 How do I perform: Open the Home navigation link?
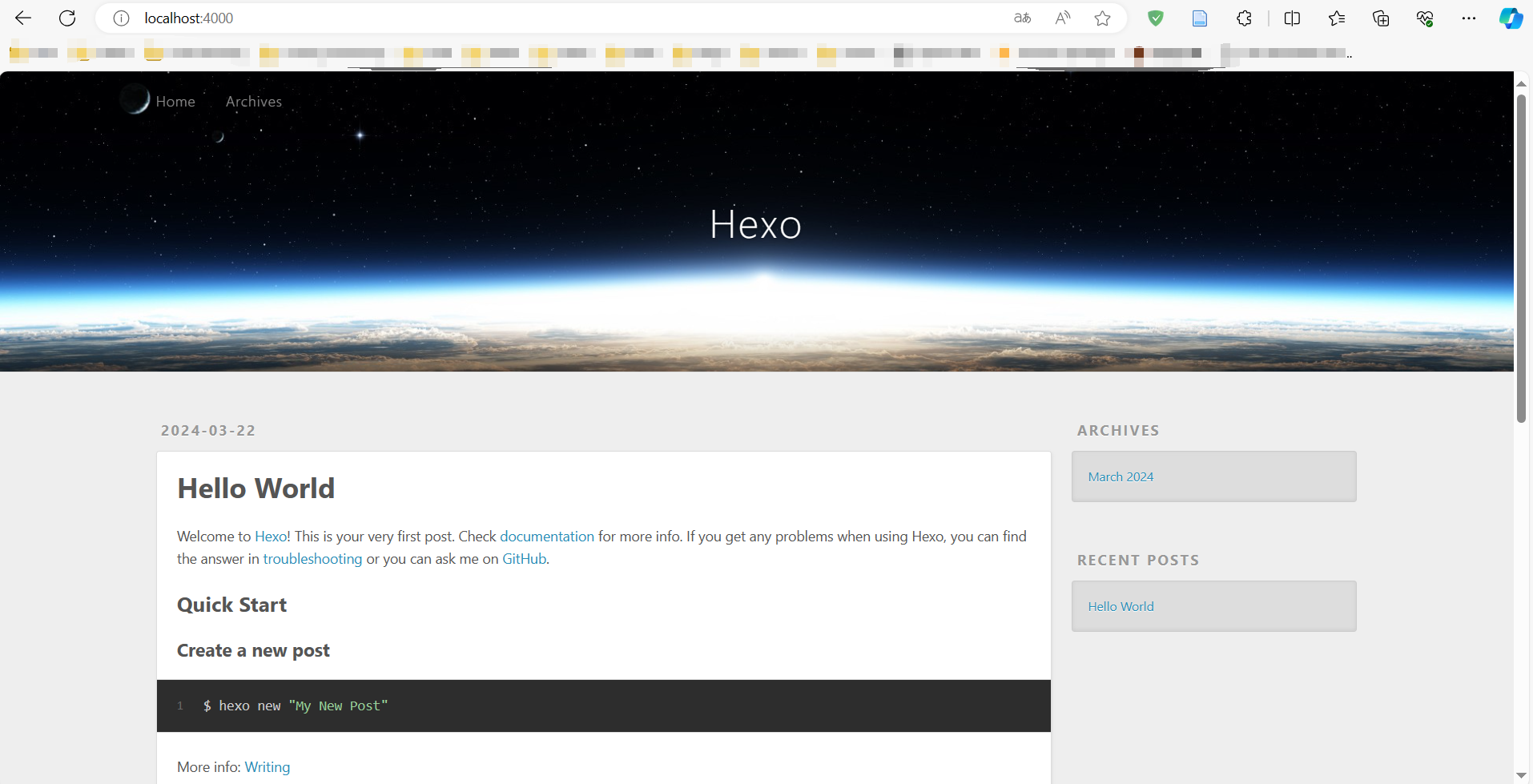[x=175, y=102]
